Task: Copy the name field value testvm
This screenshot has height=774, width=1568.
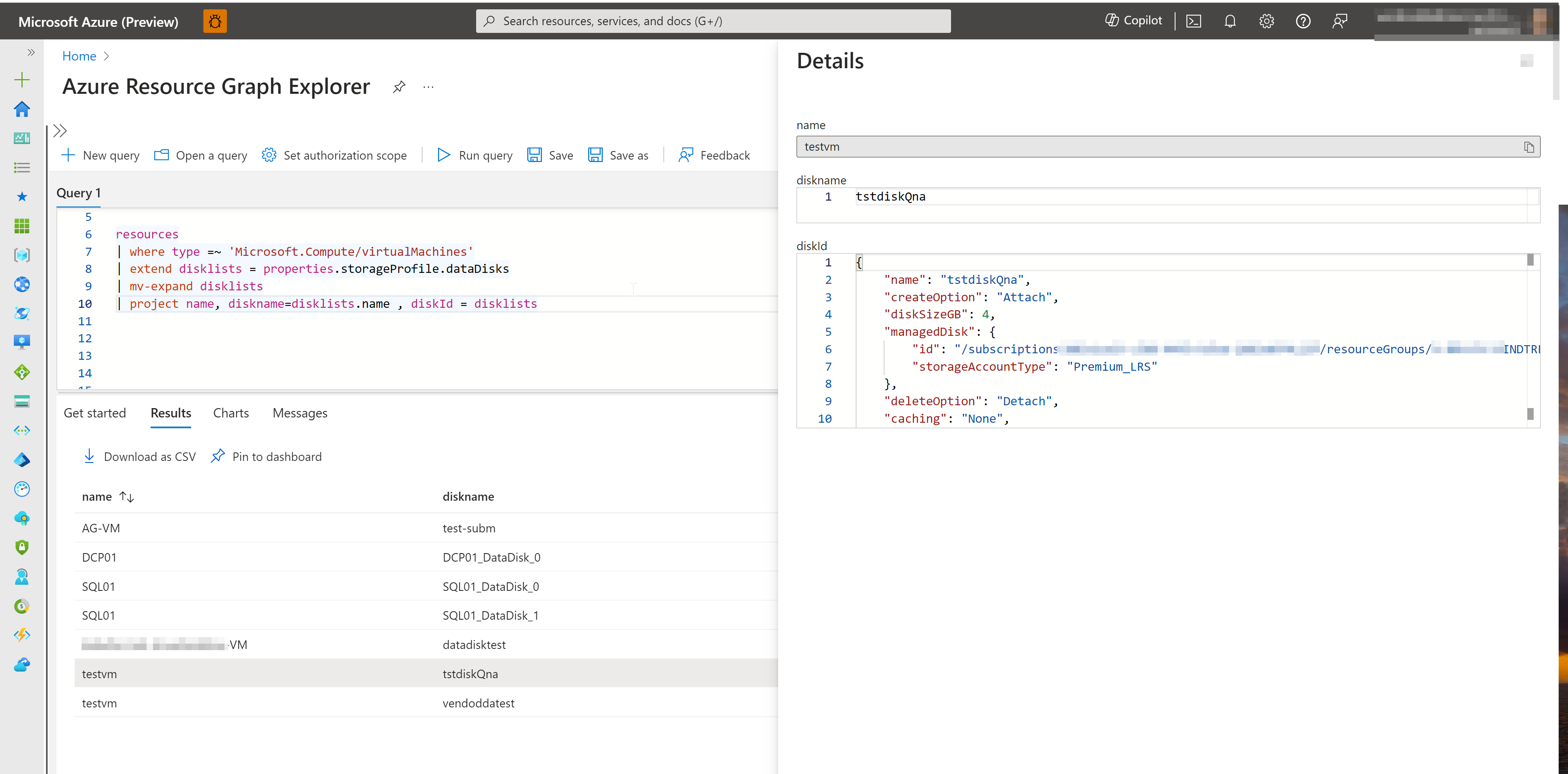Action: (x=1529, y=147)
